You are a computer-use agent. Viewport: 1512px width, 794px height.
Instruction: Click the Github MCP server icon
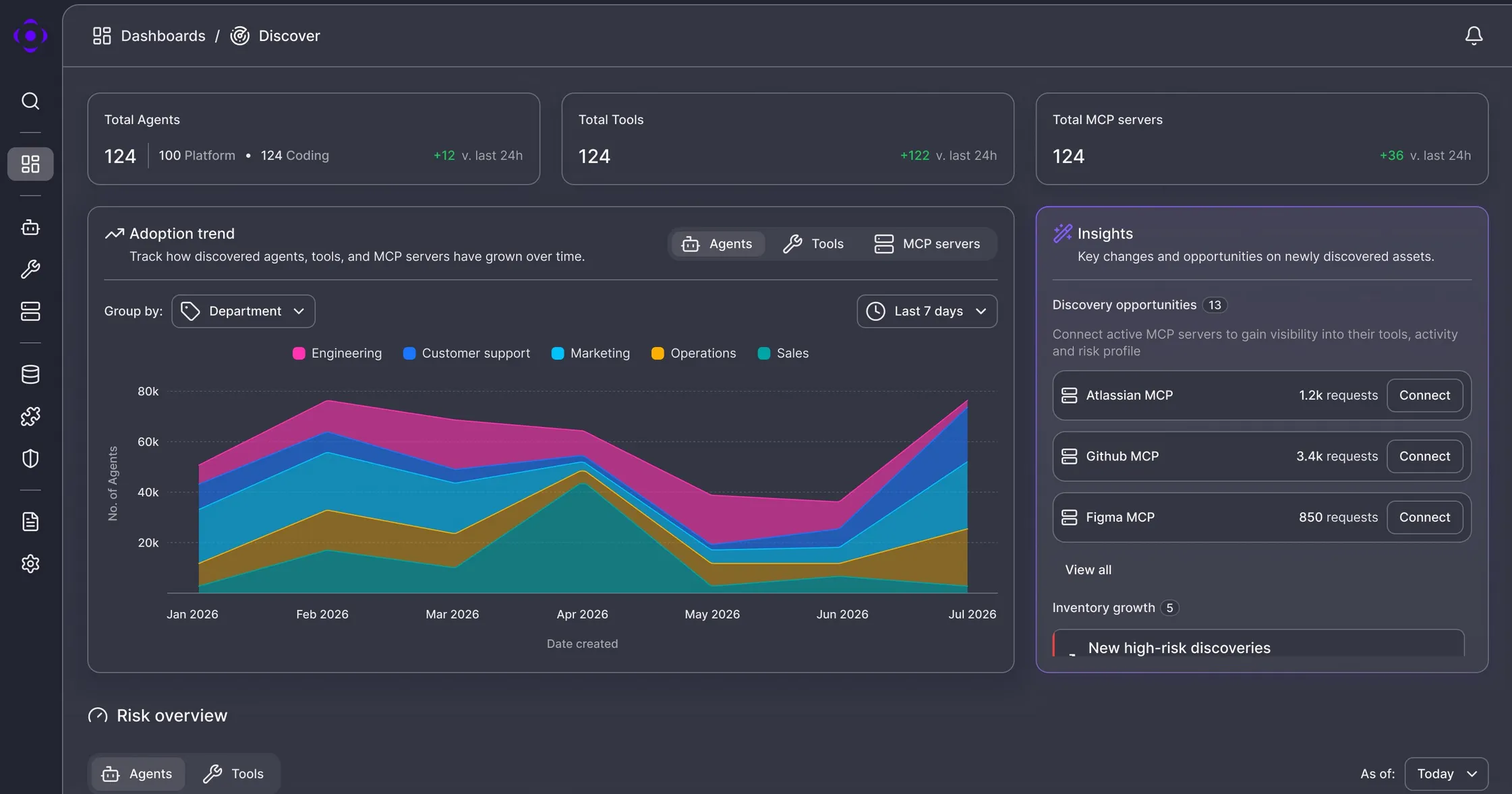(1069, 456)
